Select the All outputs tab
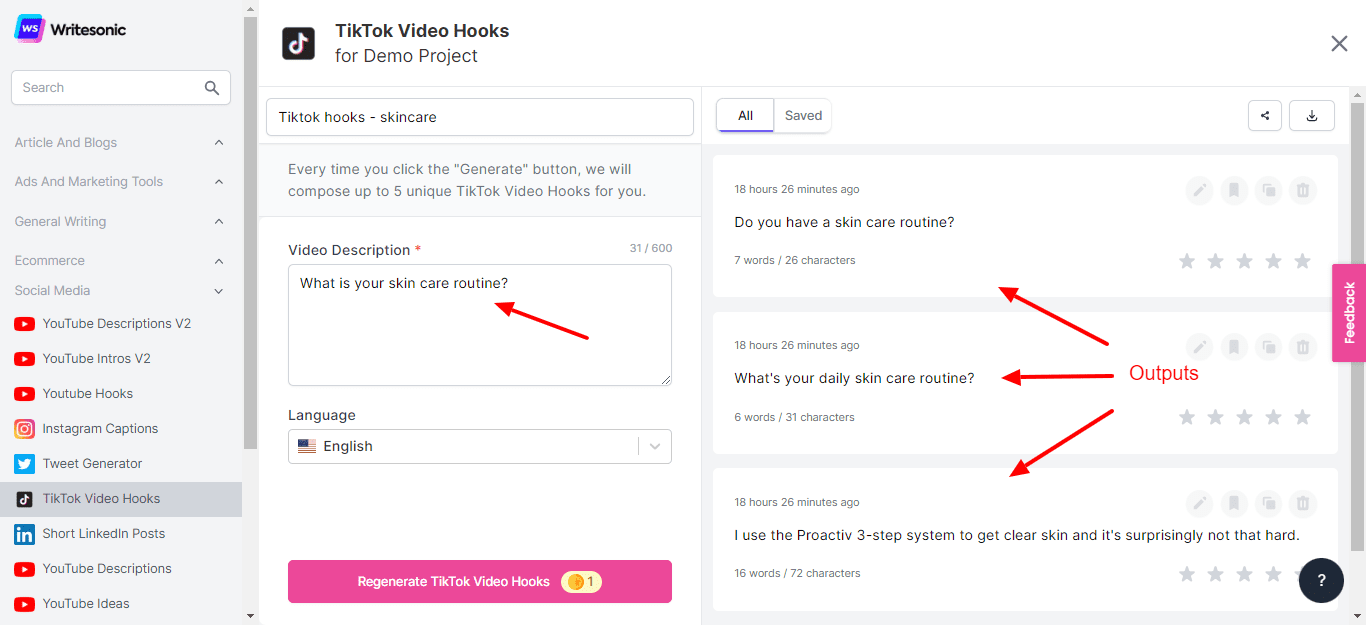This screenshot has height=625, width=1366. point(745,116)
